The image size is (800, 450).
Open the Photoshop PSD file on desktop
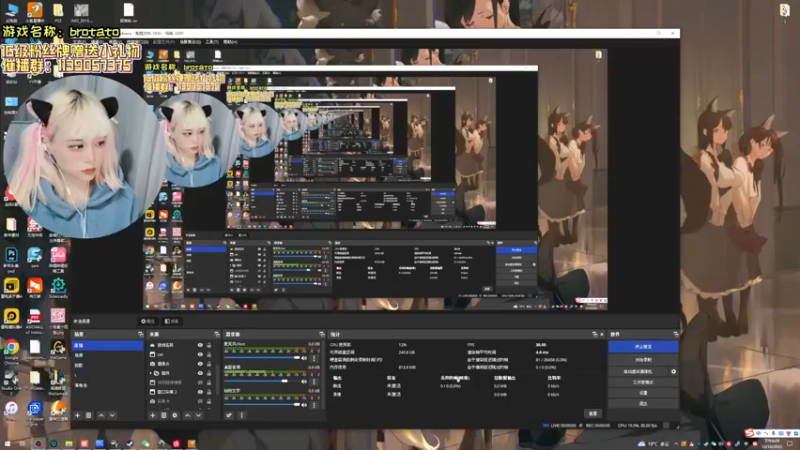click(11, 258)
